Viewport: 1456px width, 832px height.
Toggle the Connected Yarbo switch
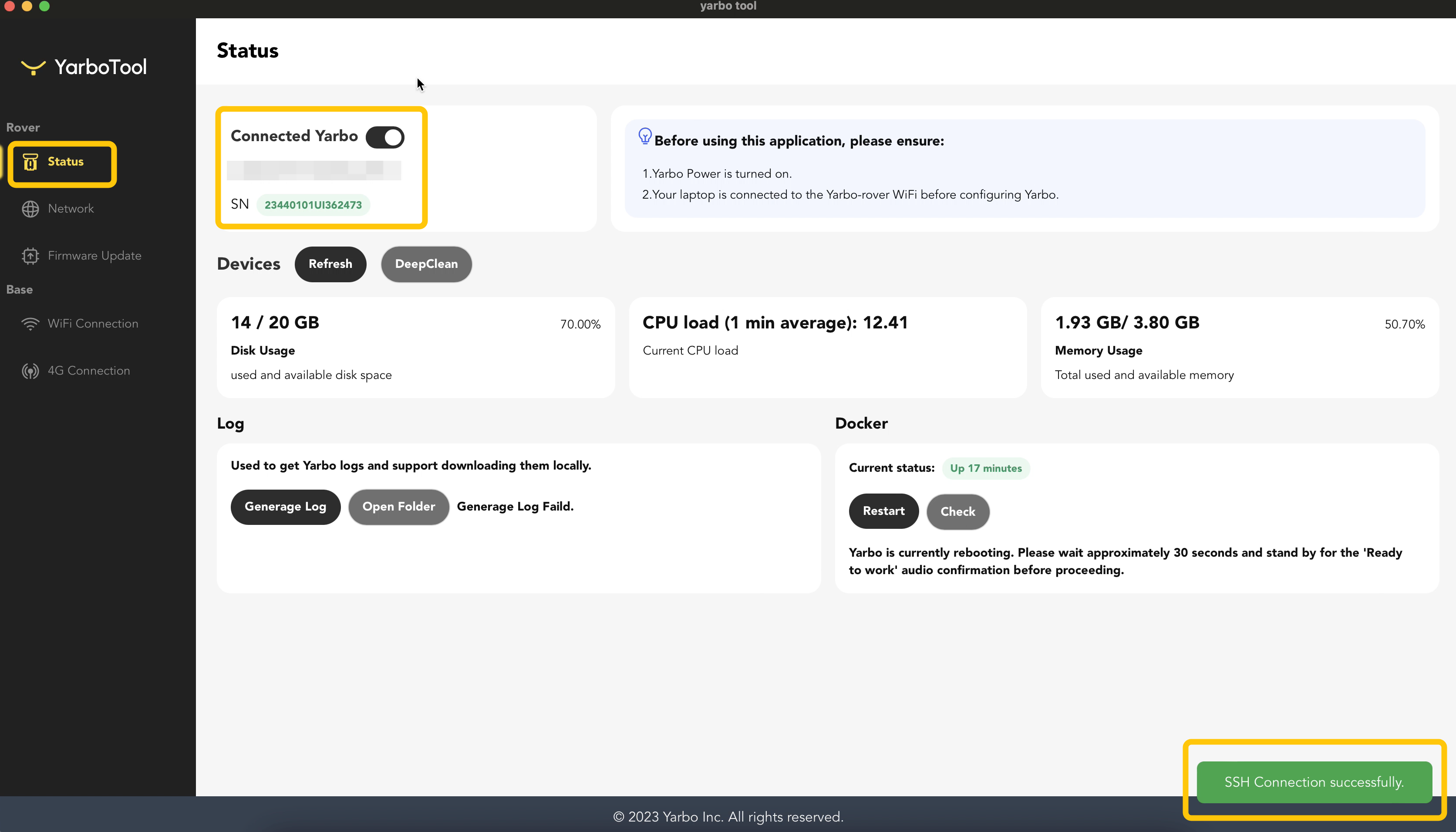pos(385,137)
